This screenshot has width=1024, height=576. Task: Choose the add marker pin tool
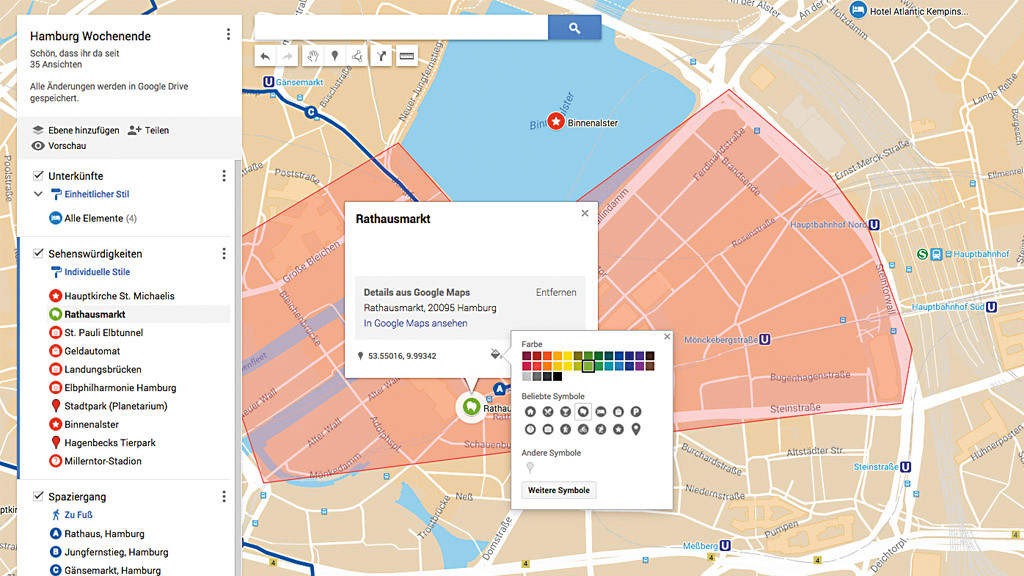point(335,57)
